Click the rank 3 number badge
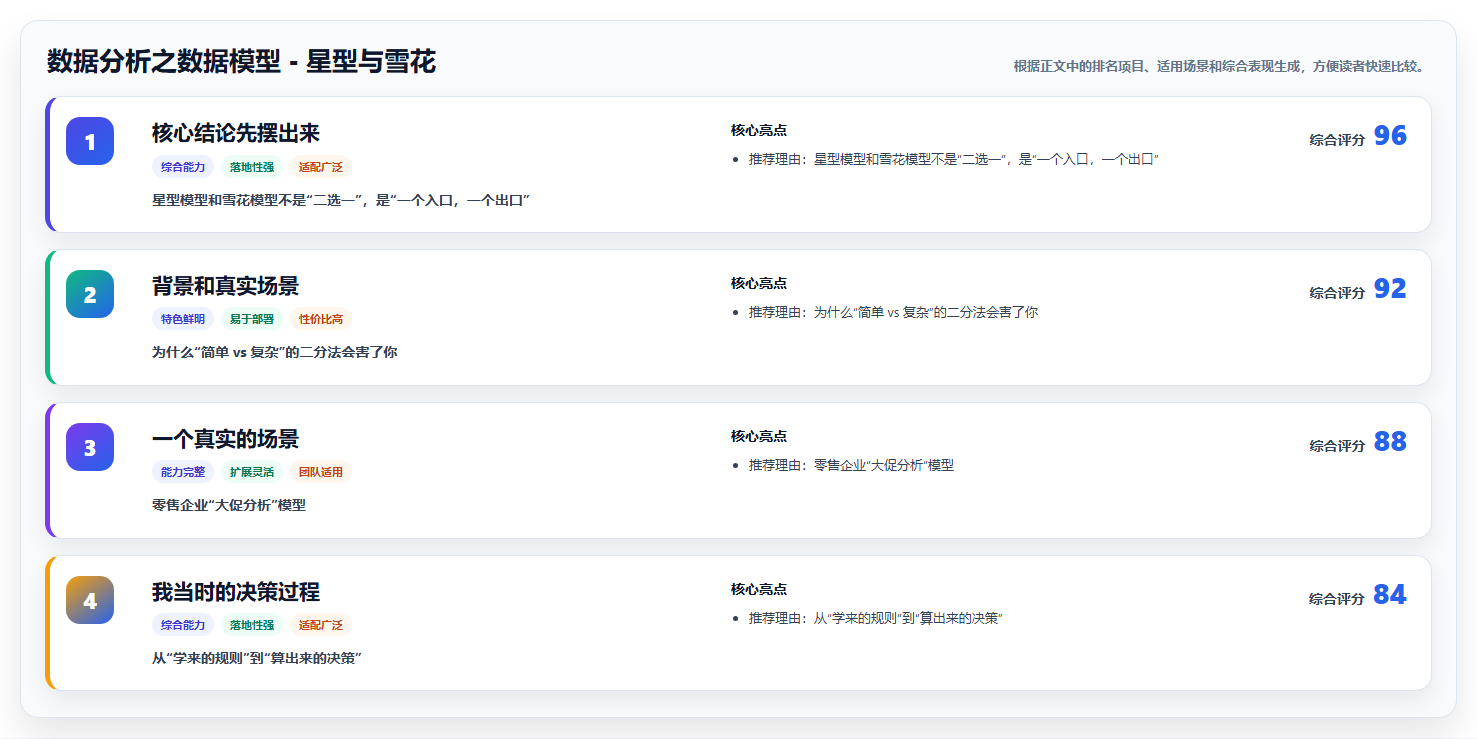Screen dimensions: 1477x739 [90, 447]
